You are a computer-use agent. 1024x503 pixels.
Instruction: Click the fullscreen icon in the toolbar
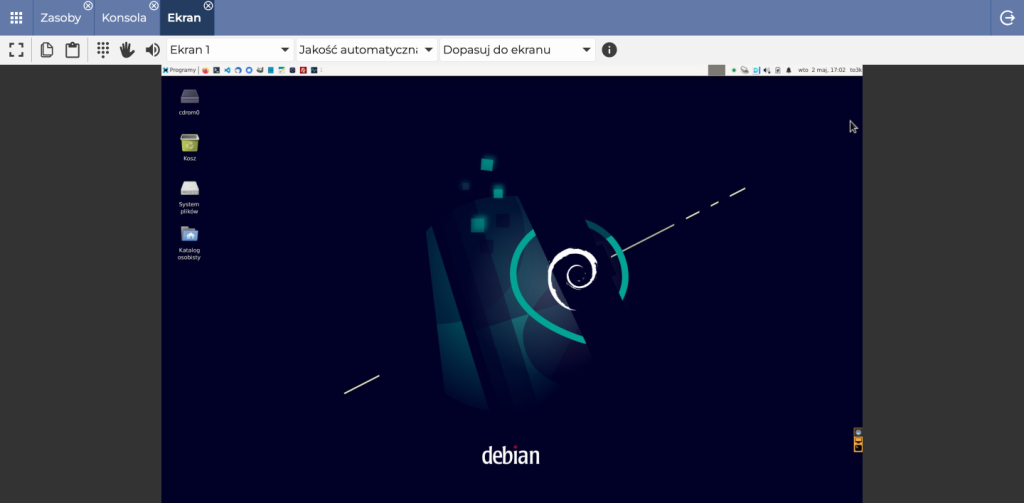click(16, 50)
